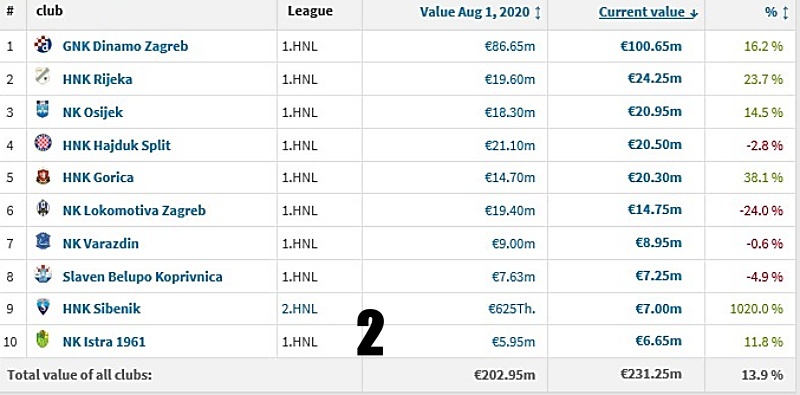Click the NK Istra 1961 crest
This screenshot has height=395, width=800.
(x=43, y=339)
